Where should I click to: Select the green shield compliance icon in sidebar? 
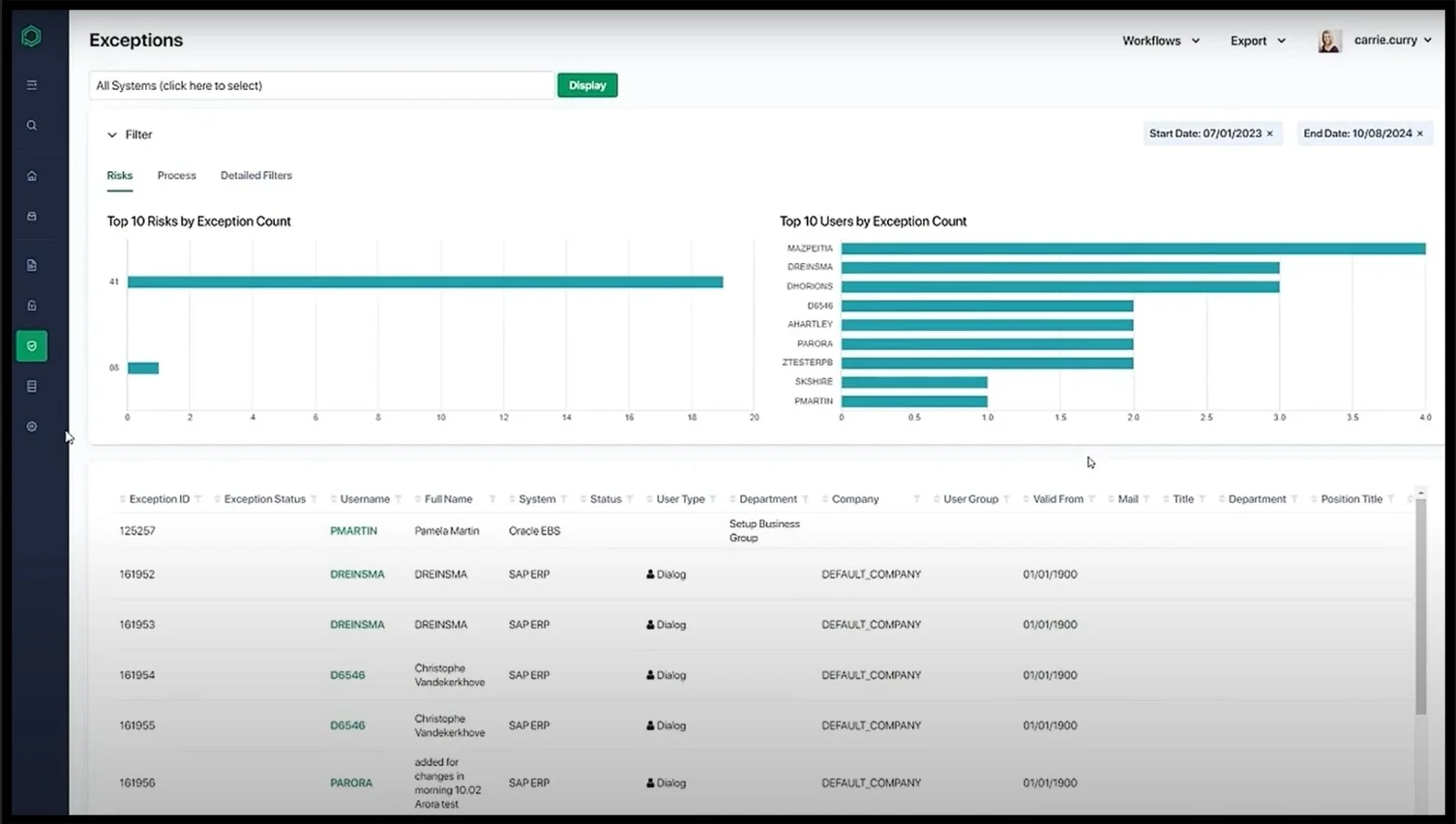coord(31,345)
